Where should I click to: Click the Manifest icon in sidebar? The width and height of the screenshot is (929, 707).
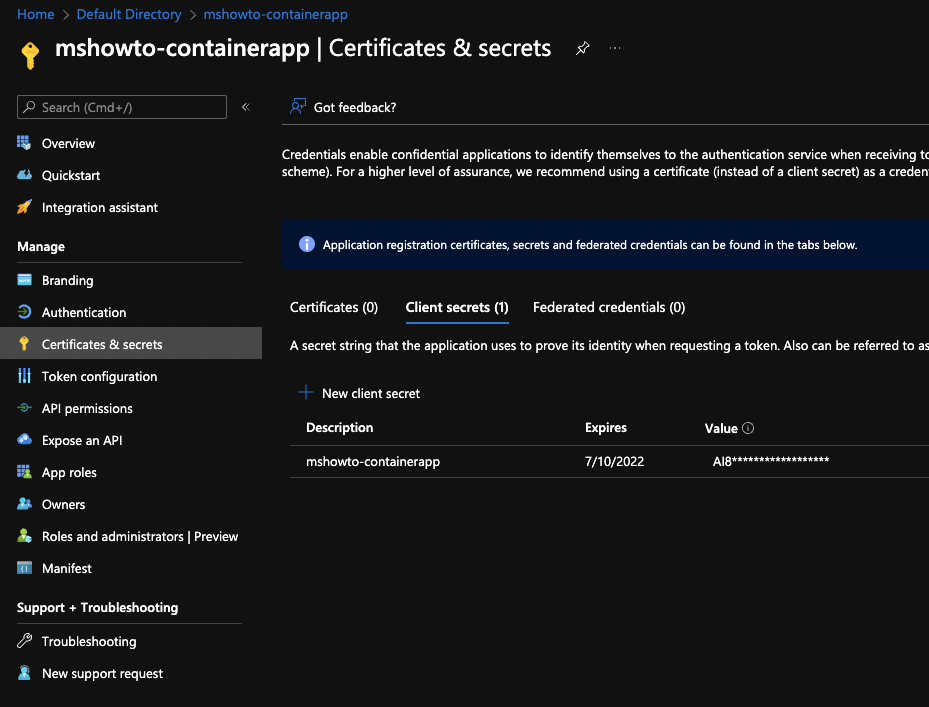click(24, 568)
